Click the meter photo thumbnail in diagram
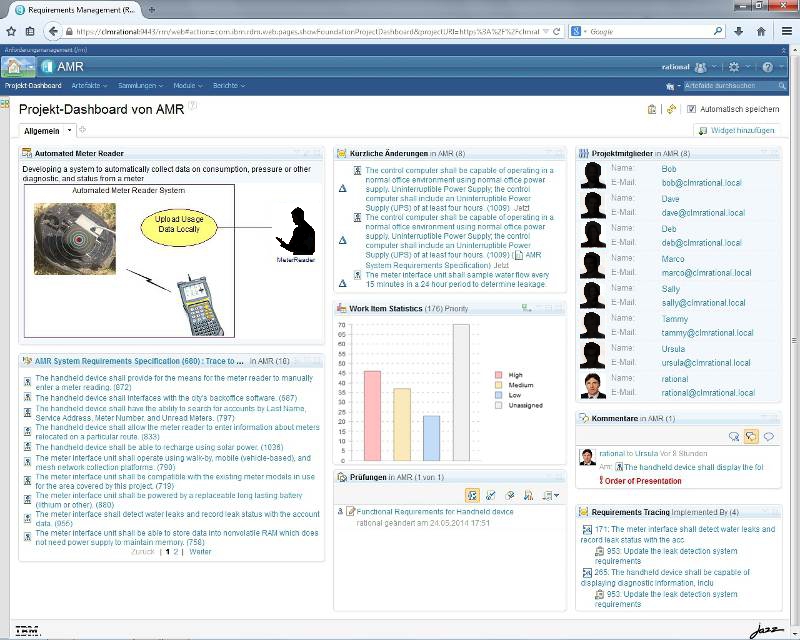The width and height of the screenshot is (800, 640). click(x=75, y=239)
